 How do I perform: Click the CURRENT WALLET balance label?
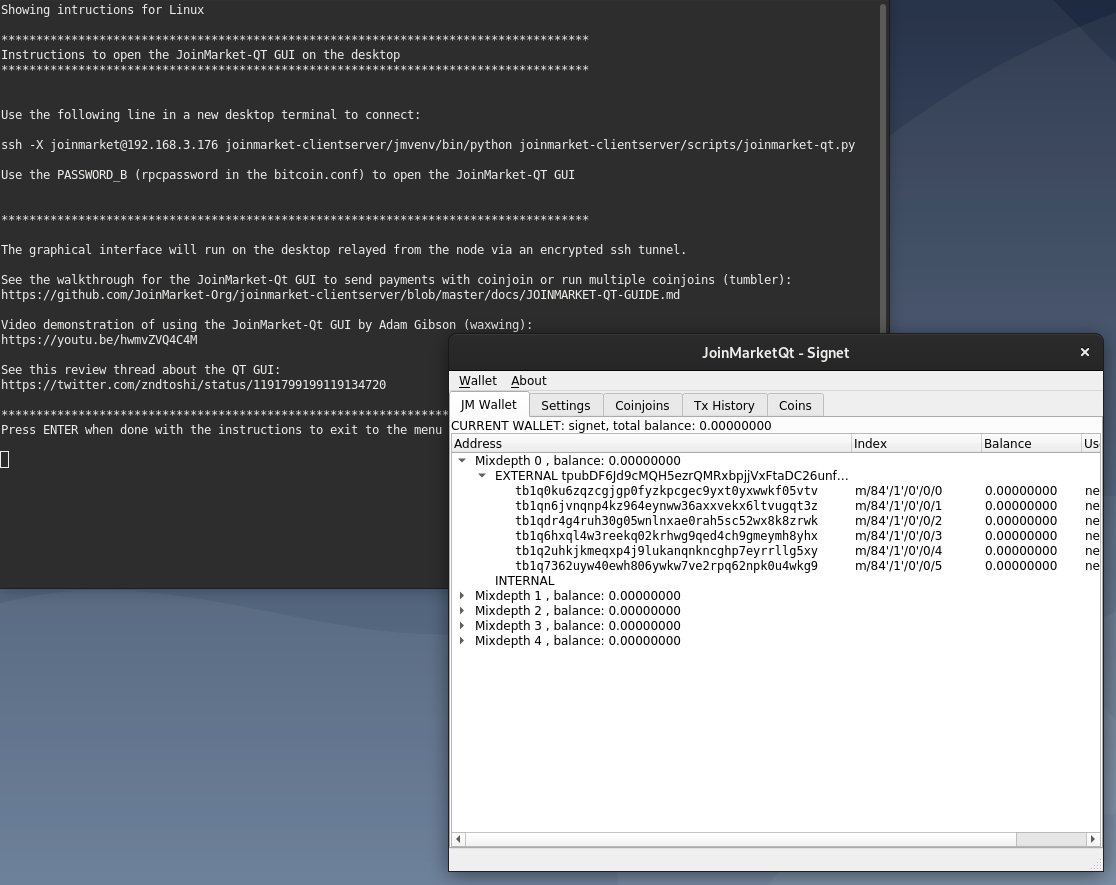coord(611,426)
